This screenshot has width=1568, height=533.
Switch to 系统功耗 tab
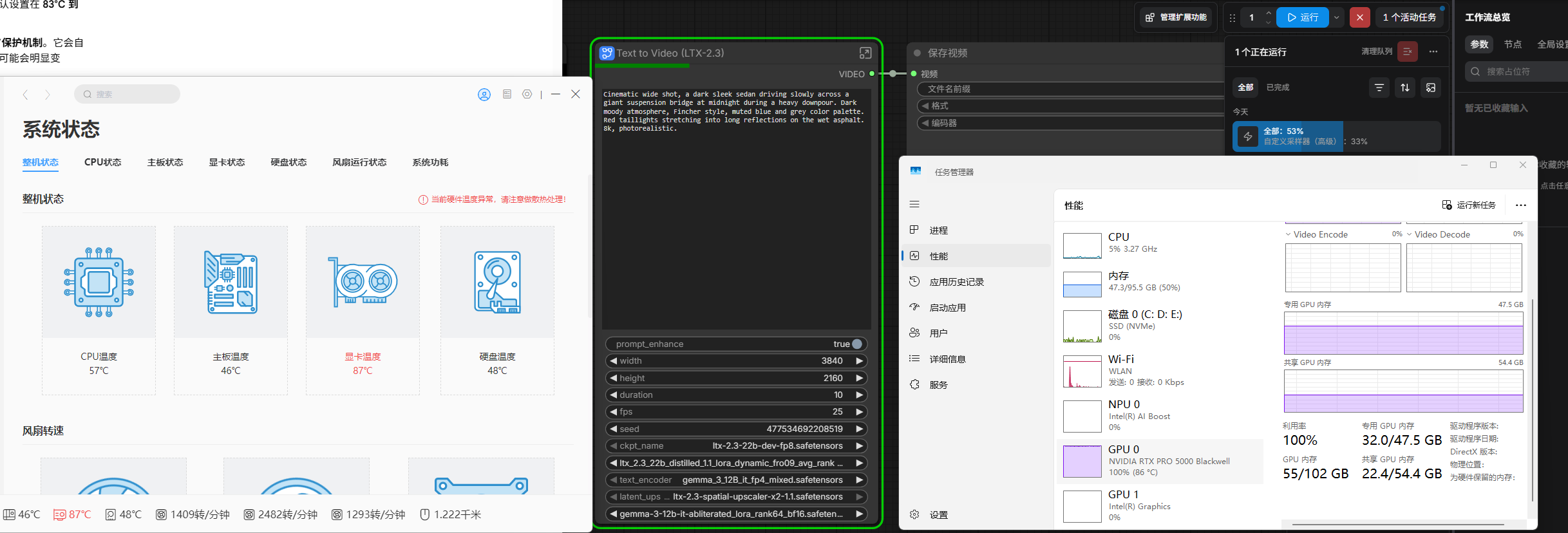[430, 162]
